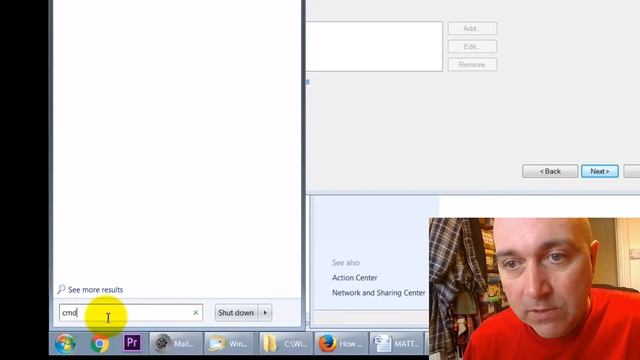This screenshot has width=640, height=360.
Task: Click the magnifier icon beside See more results
Action: coord(61,289)
